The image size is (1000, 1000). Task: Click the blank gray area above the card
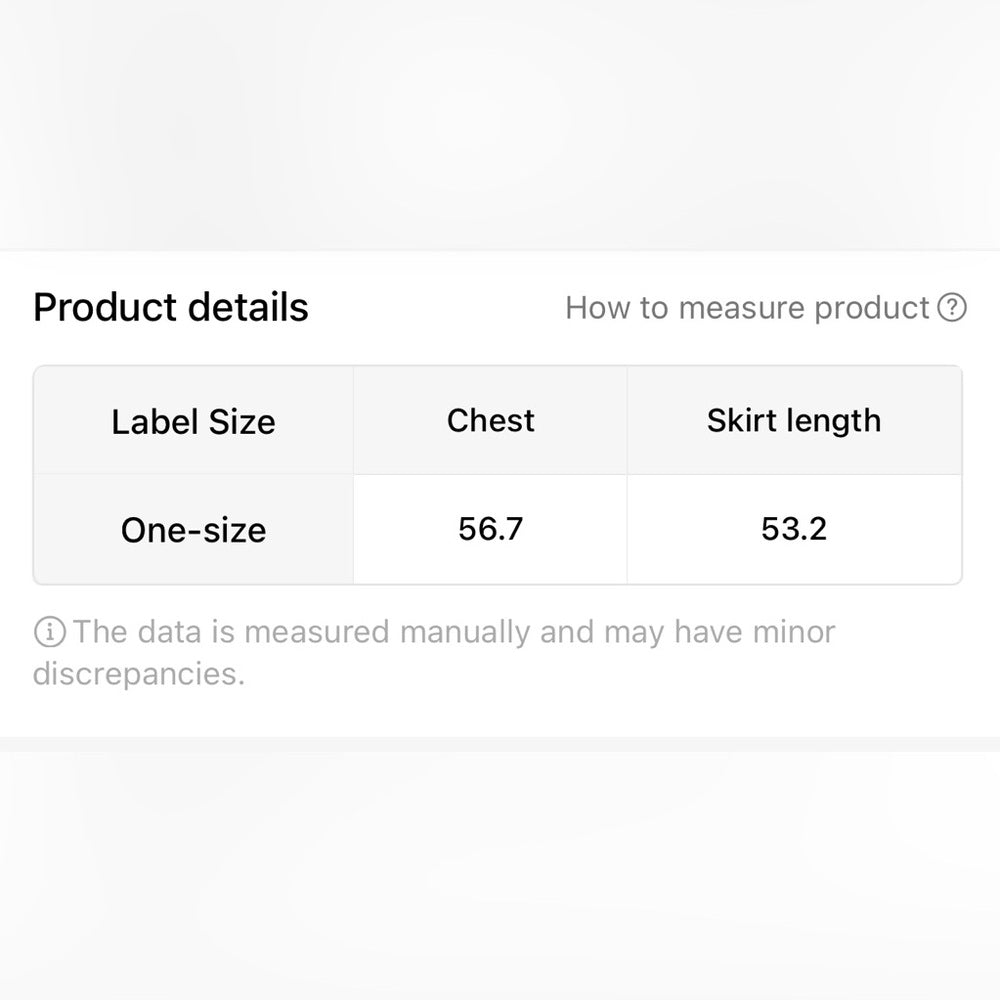500,120
